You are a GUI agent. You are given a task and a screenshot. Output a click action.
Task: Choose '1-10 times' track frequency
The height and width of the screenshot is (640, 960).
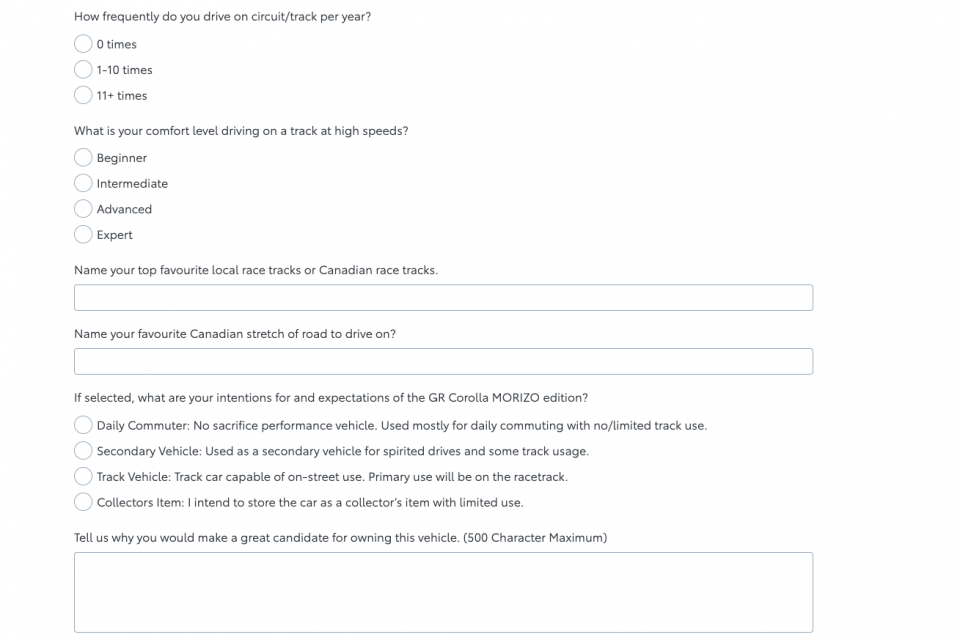tap(83, 70)
